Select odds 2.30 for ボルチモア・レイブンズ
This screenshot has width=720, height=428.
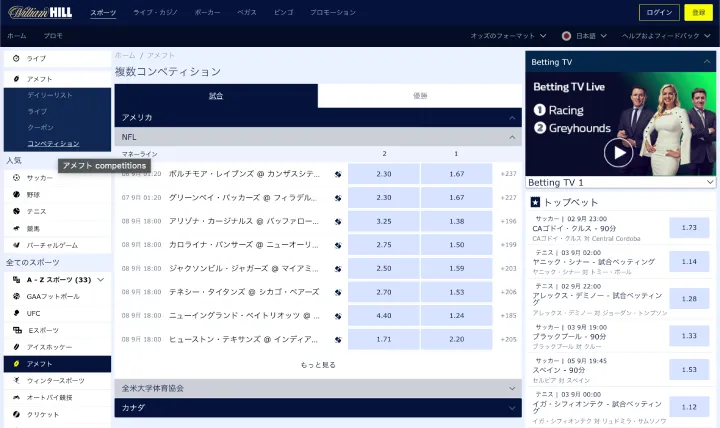click(x=383, y=174)
